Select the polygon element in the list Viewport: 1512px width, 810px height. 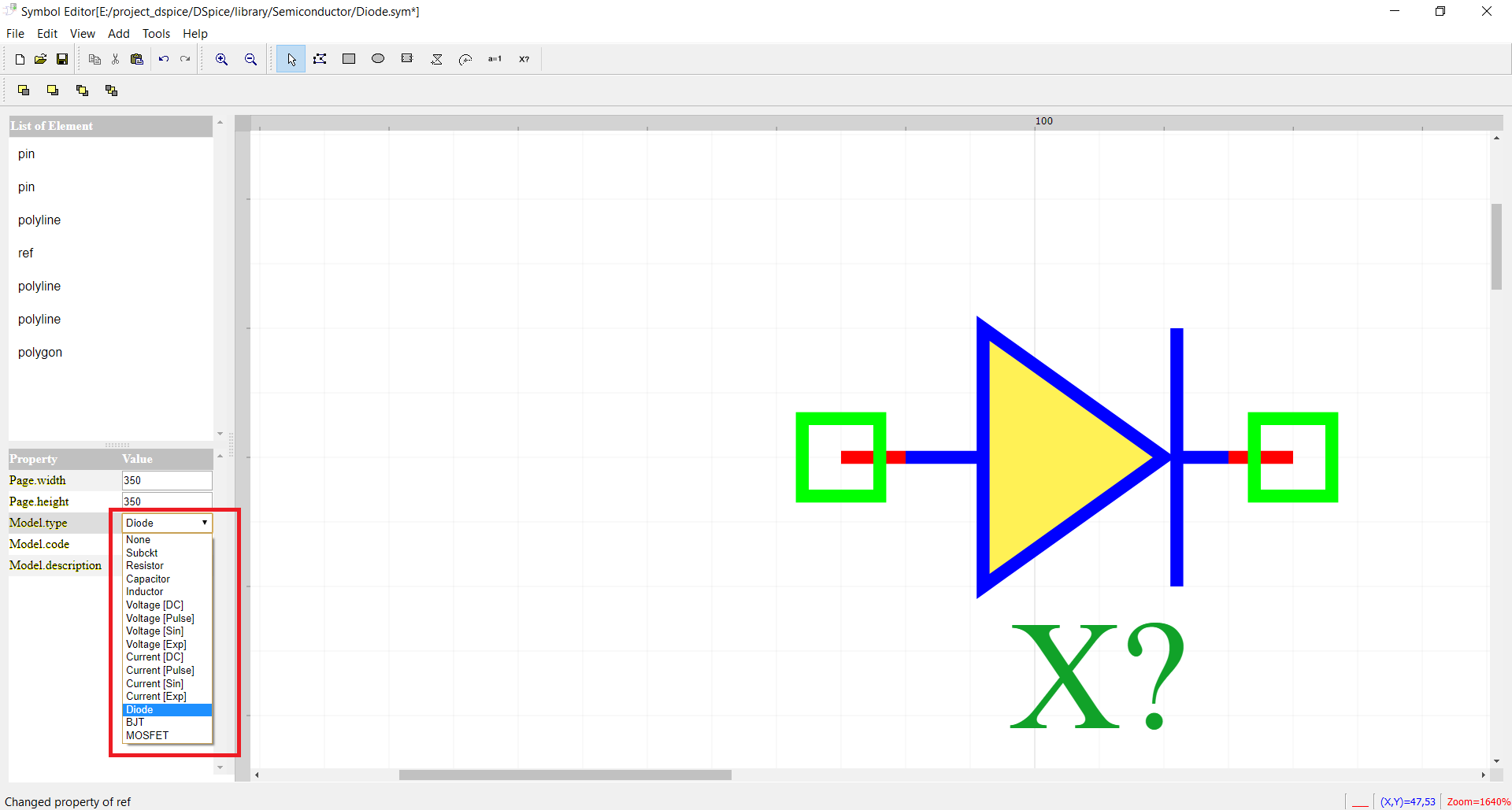tap(40, 352)
